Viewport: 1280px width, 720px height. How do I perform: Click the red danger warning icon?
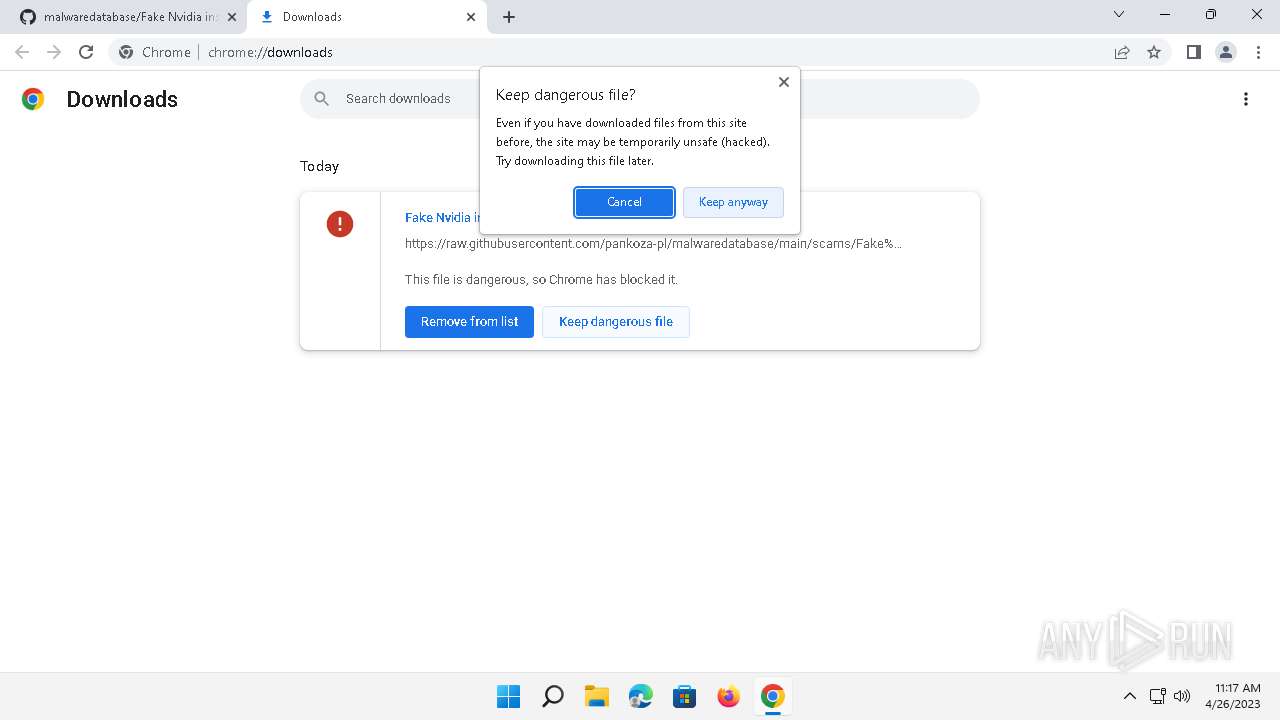click(x=340, y=224)
